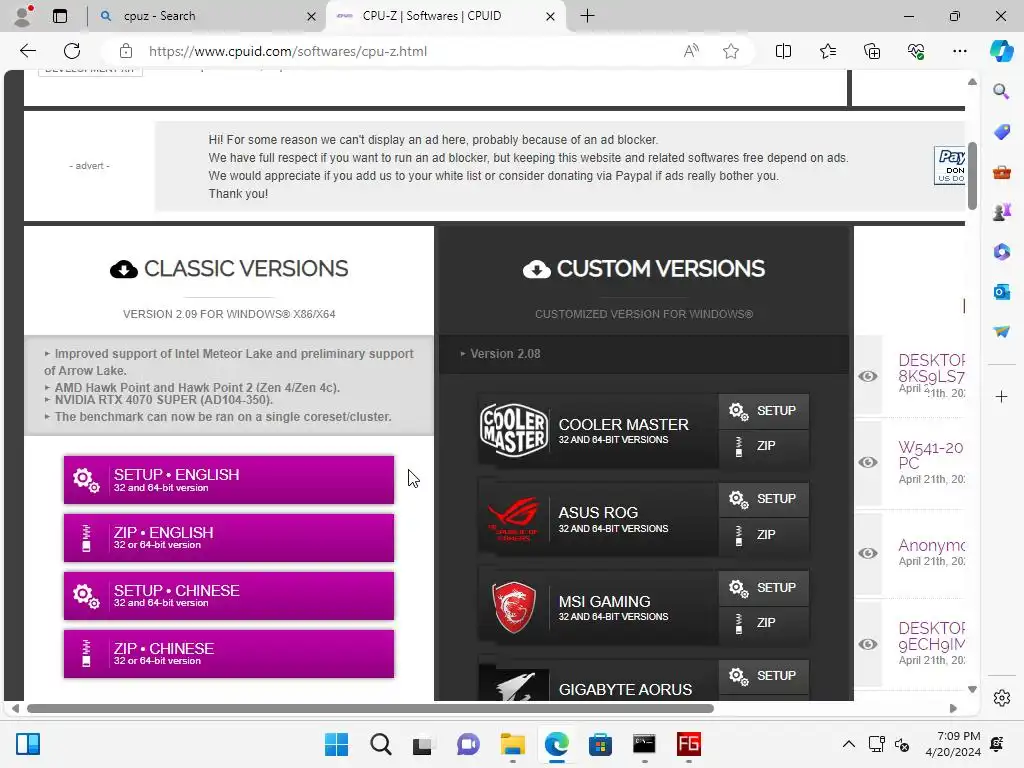Click eye icon next to Anonymous entry
1024x768 pixels.
click(868, 553)
